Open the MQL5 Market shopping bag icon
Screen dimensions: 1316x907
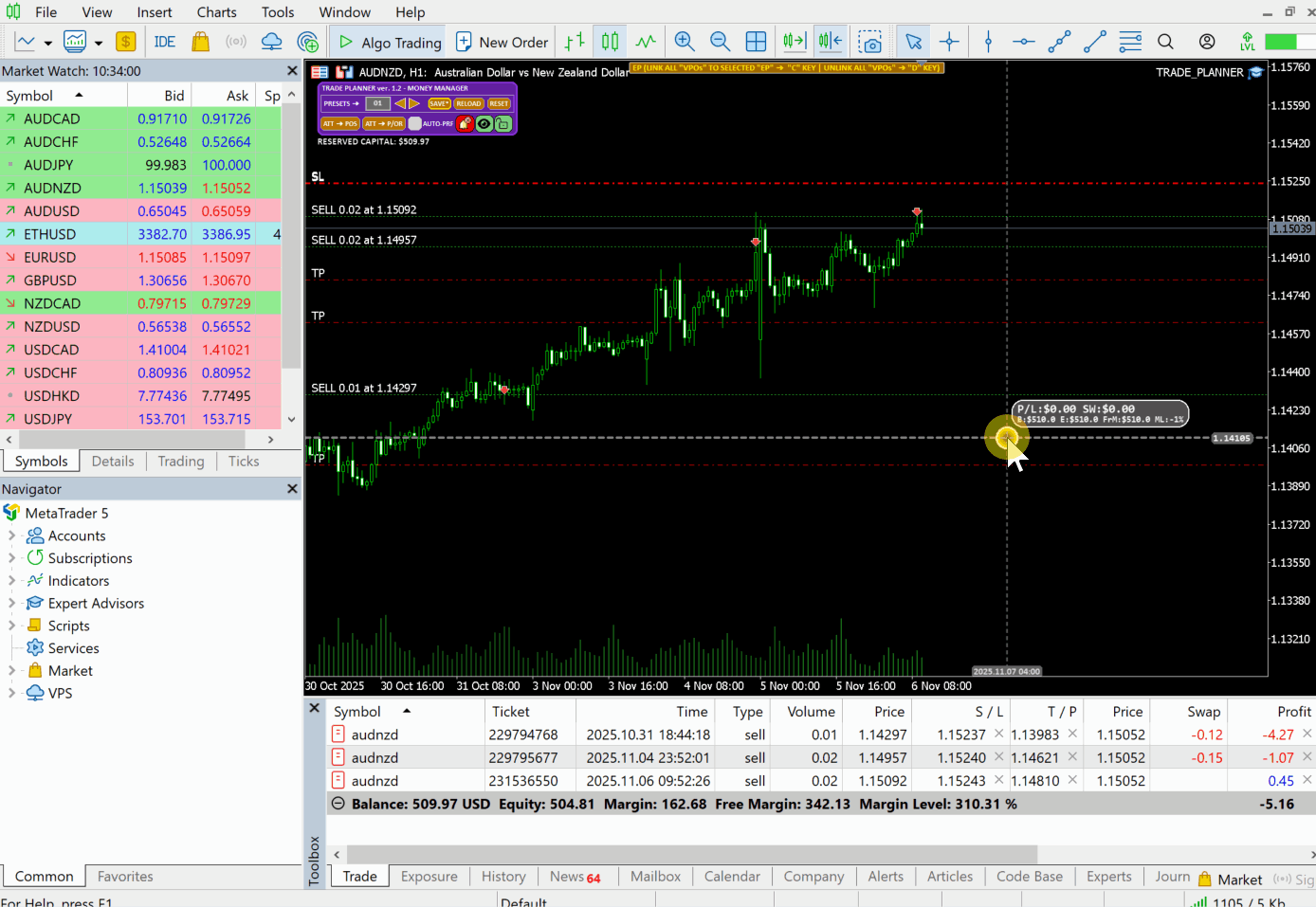click(200, 42)
